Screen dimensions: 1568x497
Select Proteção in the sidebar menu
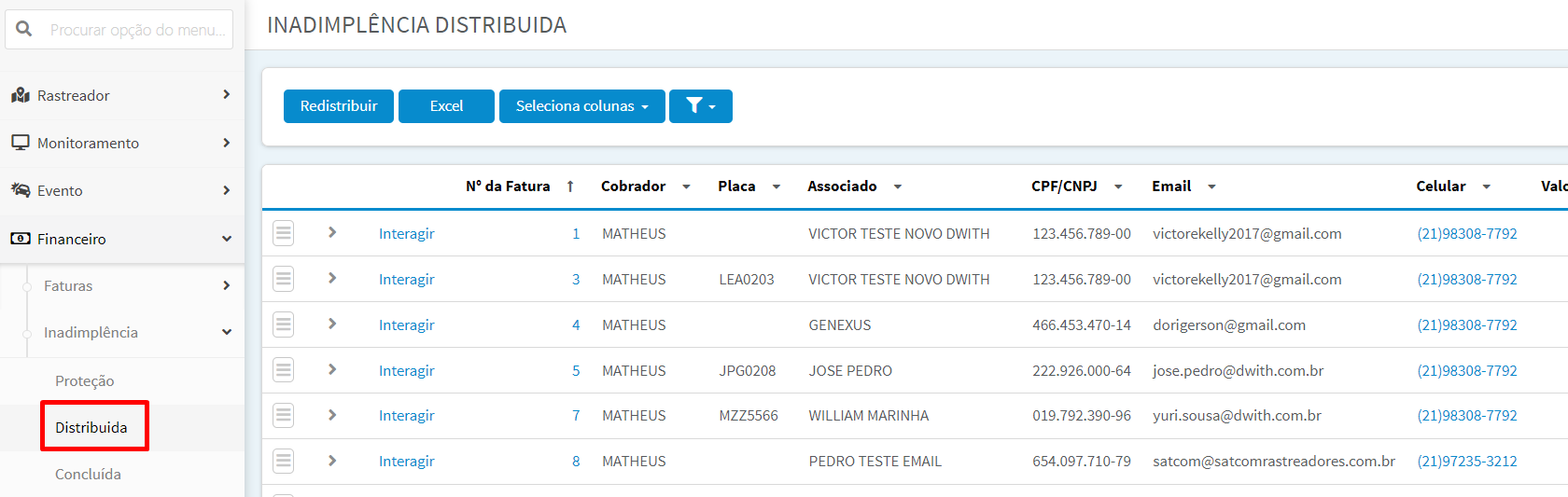[85, 380]
